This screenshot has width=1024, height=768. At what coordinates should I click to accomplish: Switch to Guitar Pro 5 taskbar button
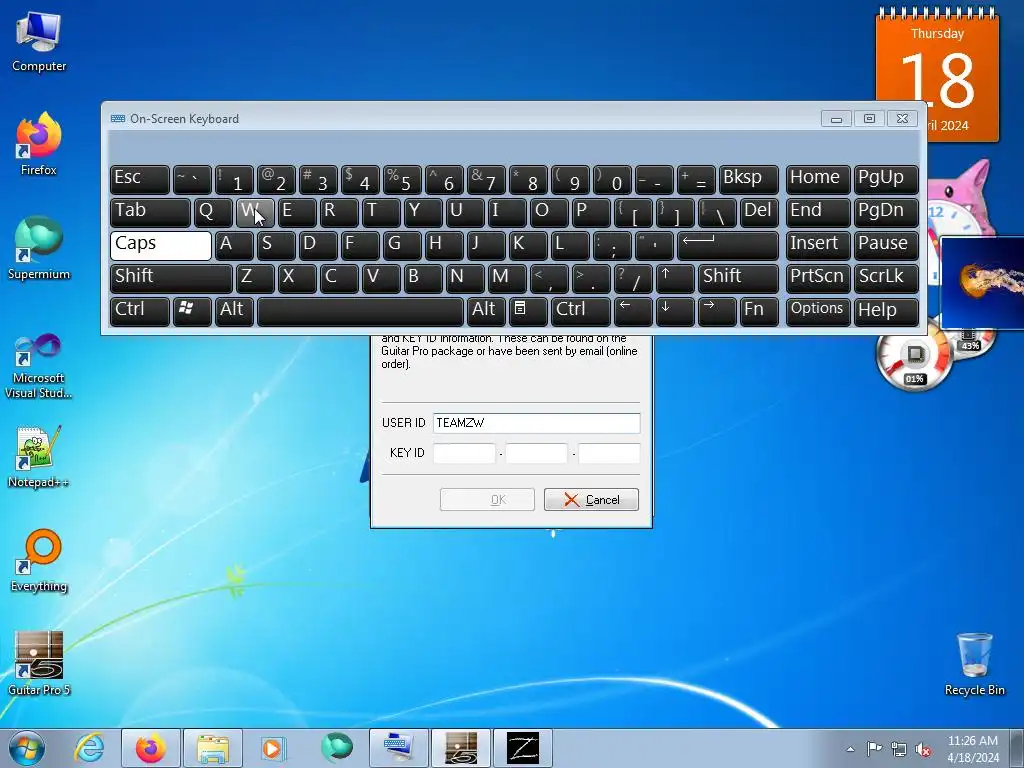point(460,748)
